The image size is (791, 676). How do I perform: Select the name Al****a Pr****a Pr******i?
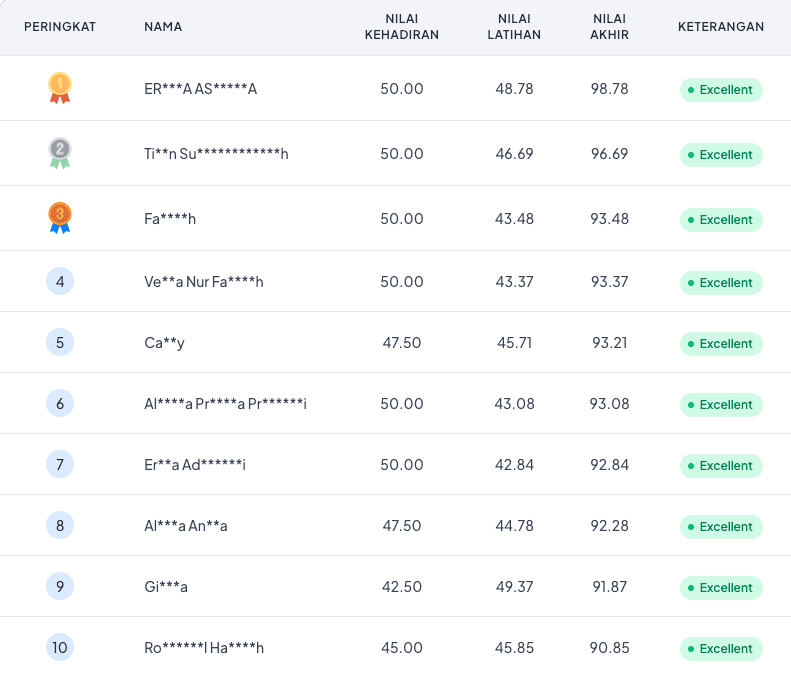[x=225, y=404]
